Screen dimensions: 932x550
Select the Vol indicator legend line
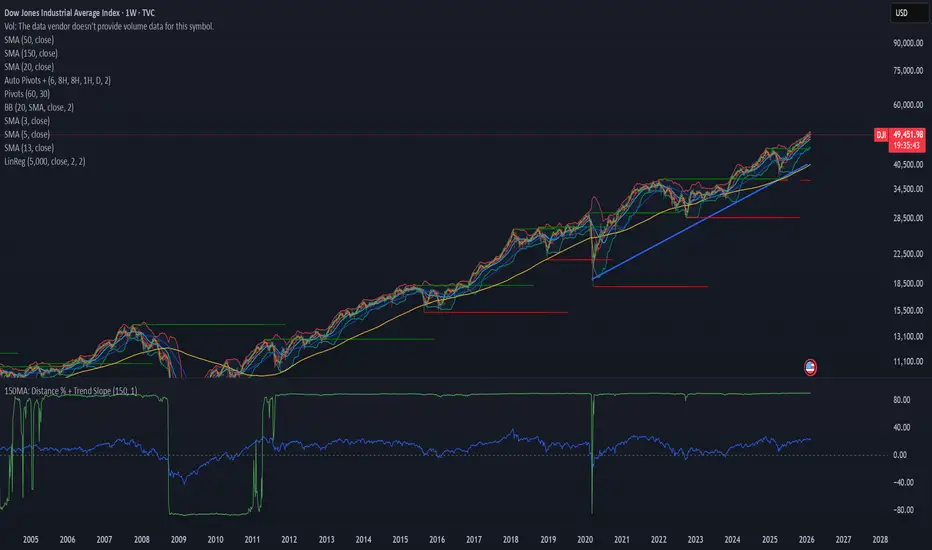109,26
